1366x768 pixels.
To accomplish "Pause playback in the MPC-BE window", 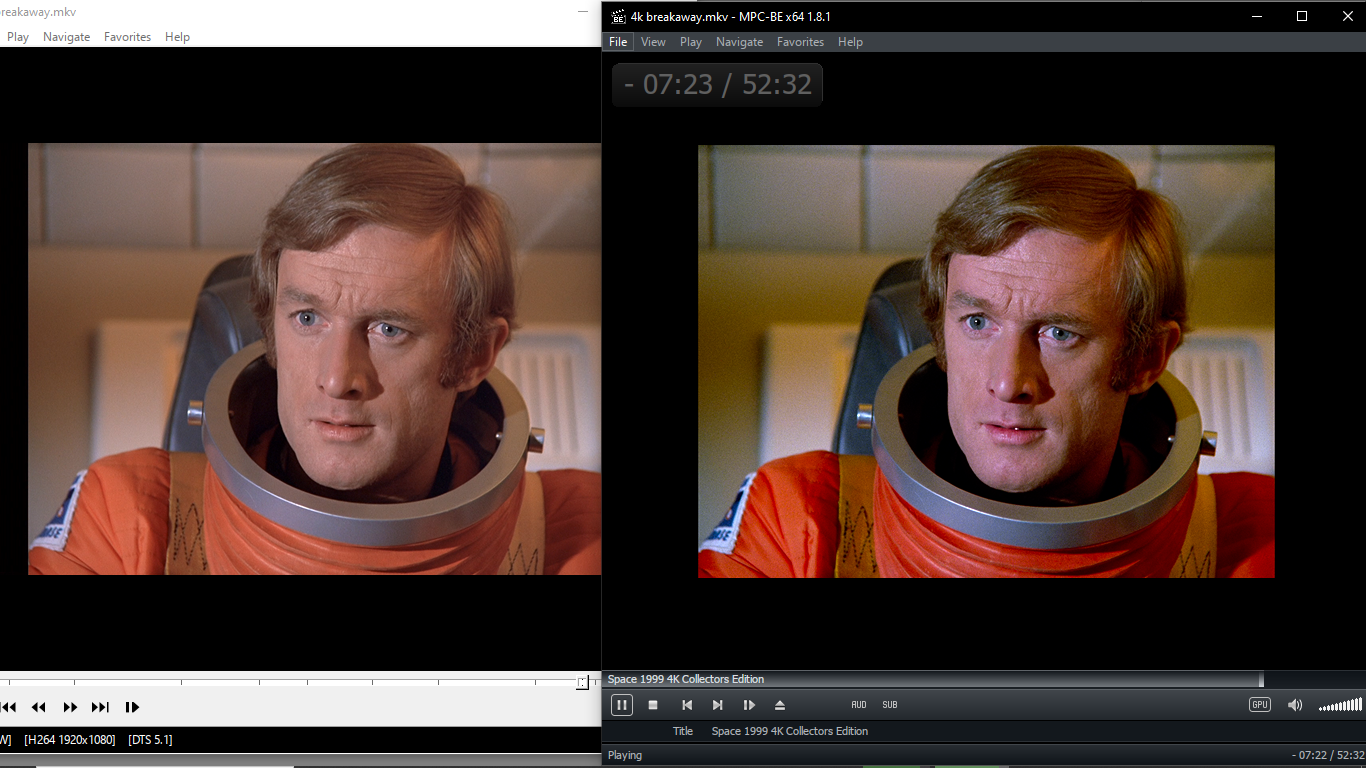I will pos(621,705).
